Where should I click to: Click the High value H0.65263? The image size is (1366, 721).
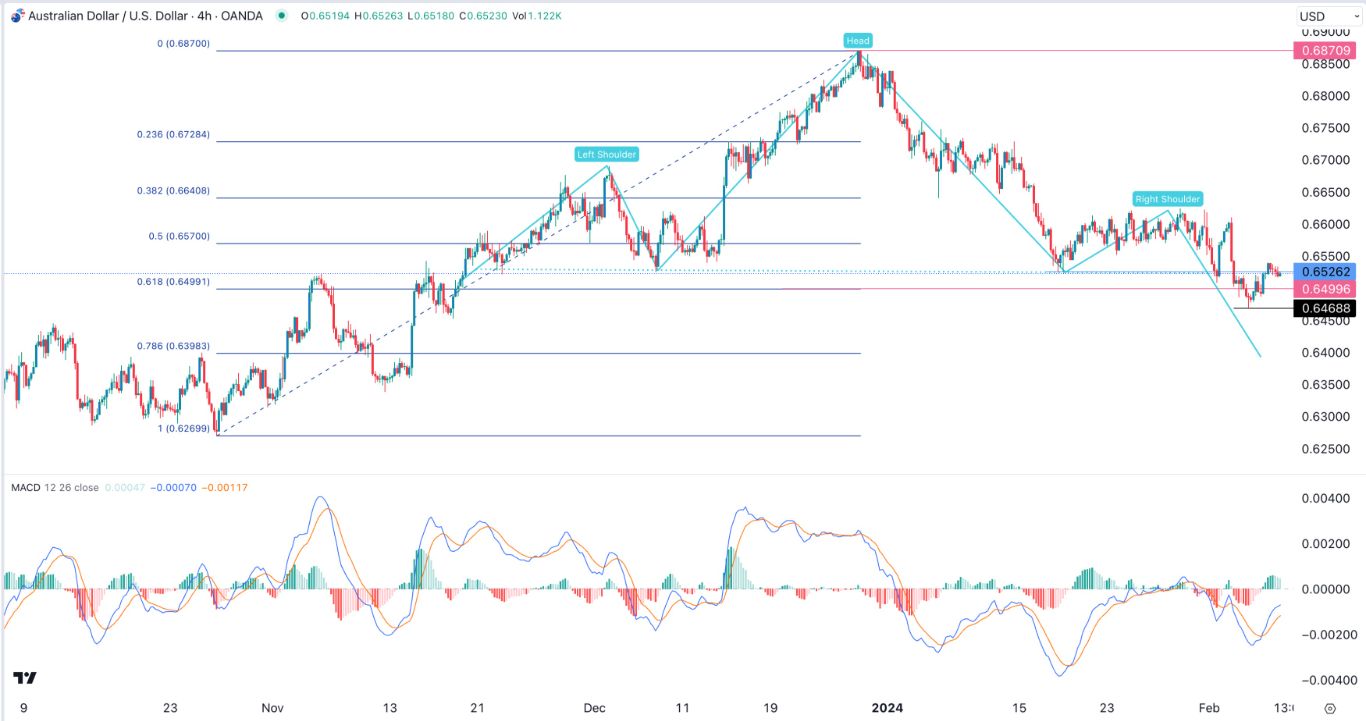379,16
